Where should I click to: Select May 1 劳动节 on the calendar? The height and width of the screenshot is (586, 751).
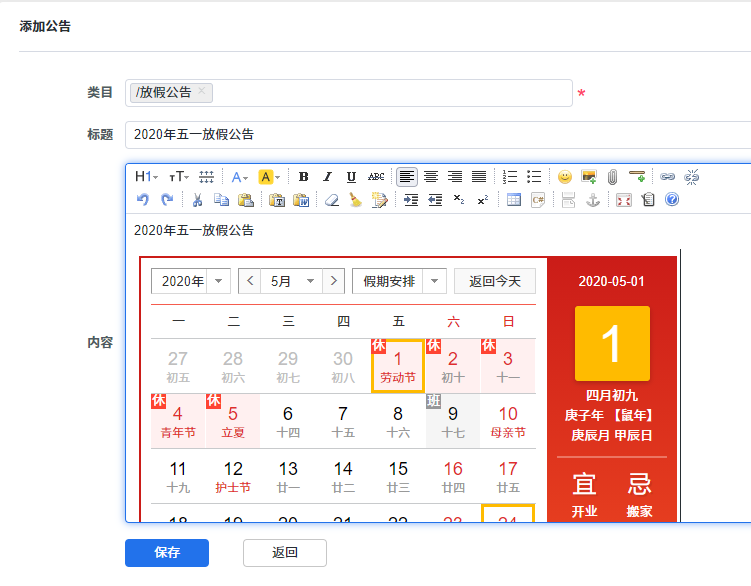[x=398, y=366]
